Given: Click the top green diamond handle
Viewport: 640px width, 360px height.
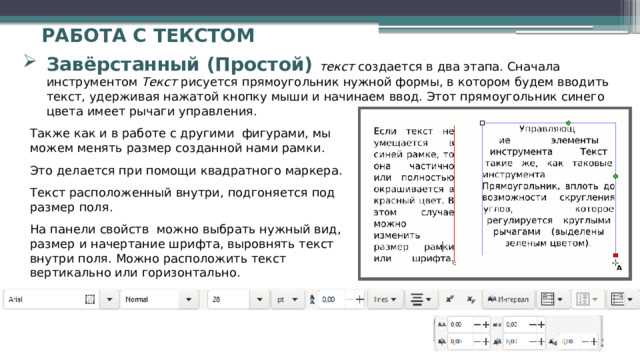Looking at the screenshot, I should [568, 122].
